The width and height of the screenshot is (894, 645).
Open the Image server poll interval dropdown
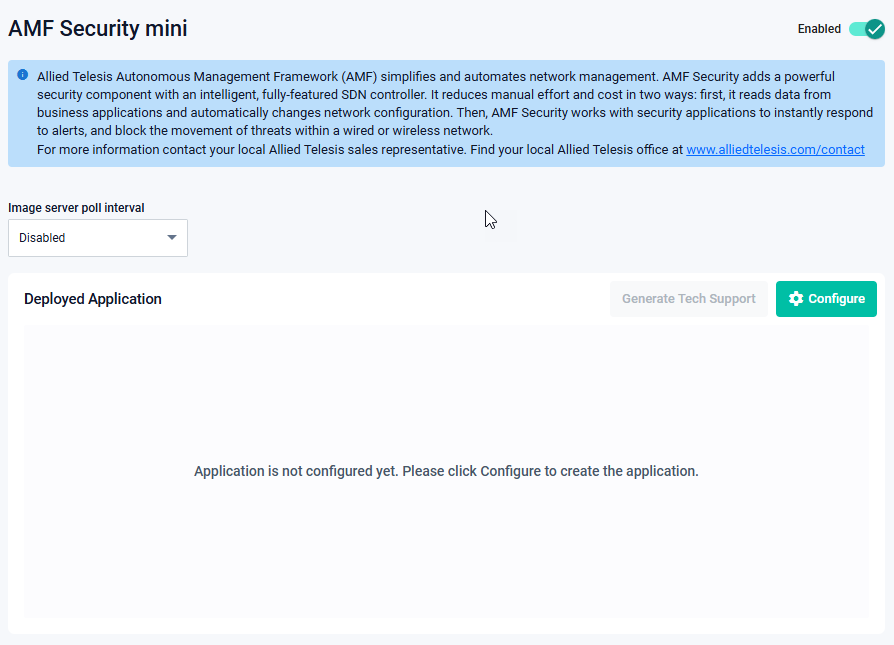(98, 238)
